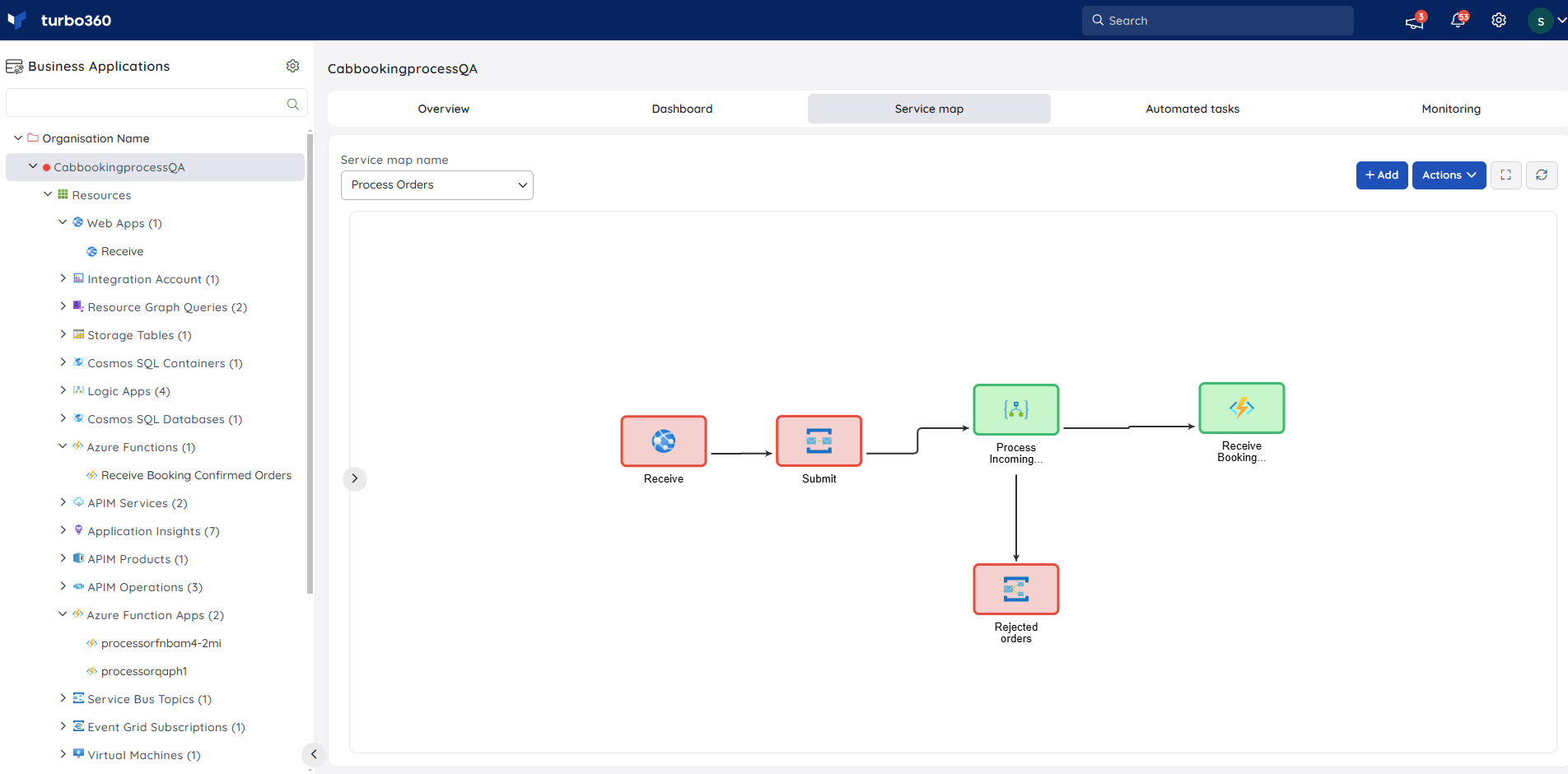This screenshot has width=1568, height=774.
Task: Click the Web Apps globe icon
Action: pos(77,222)
